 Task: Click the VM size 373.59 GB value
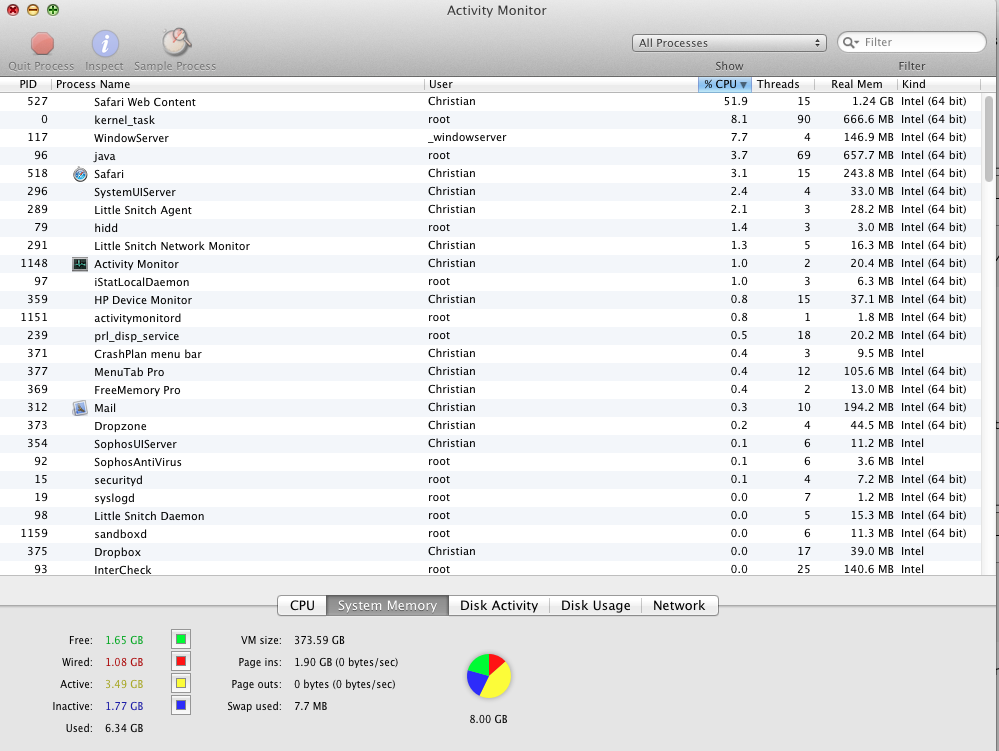pos(319,640)
